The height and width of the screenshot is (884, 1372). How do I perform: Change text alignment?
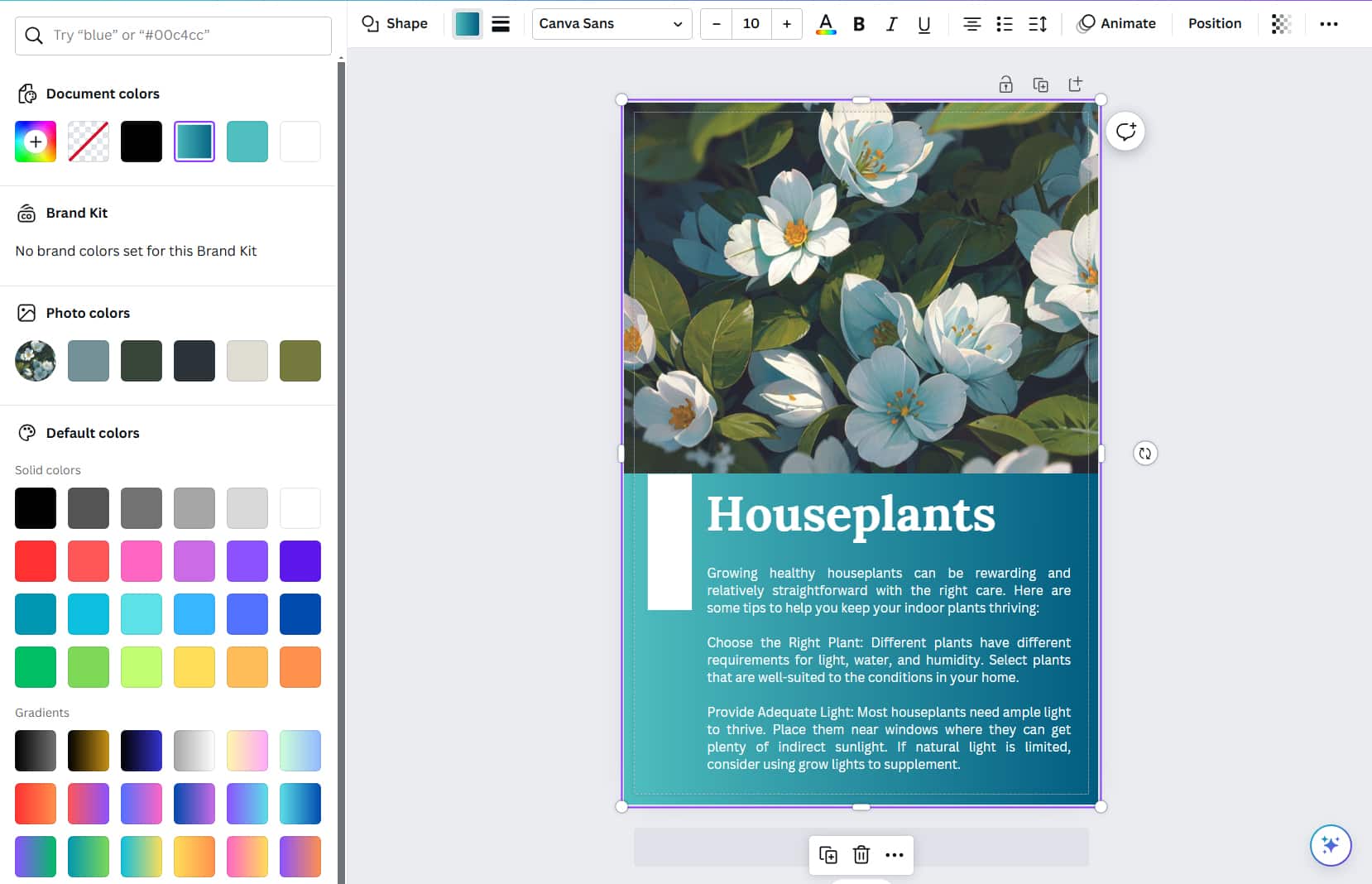point(972,24)
